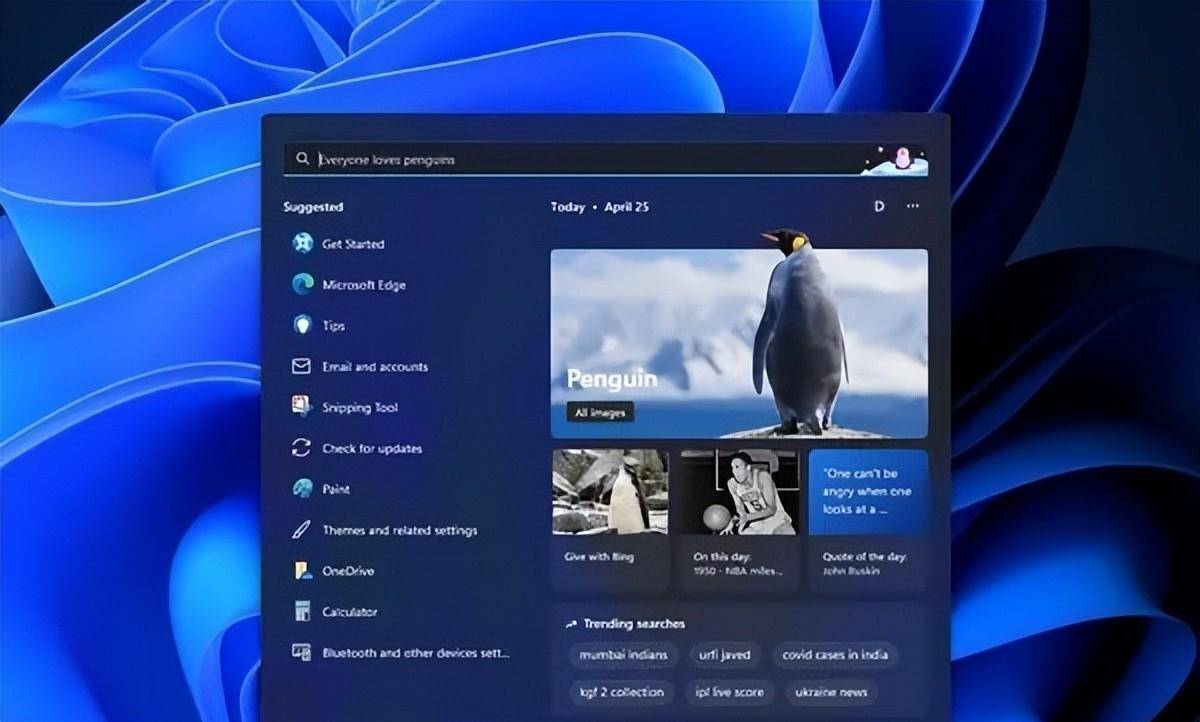Click Bluetooth and other devices settings text
The image size is (1200, 722).
point(416,653)
